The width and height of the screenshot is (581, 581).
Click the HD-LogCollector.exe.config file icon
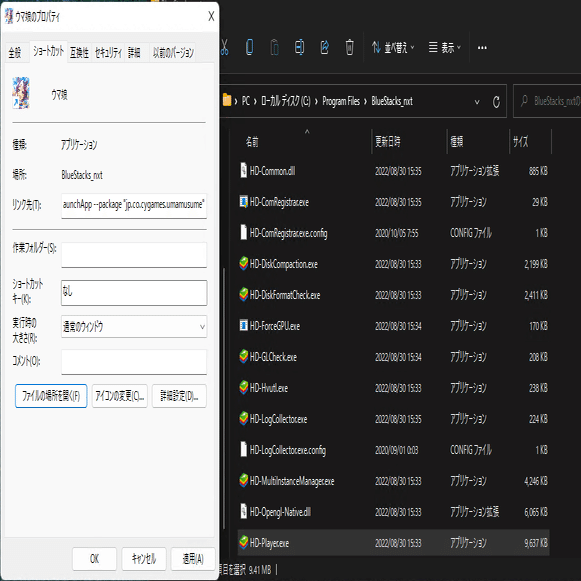pyautogui.click(x=243, y=449)
